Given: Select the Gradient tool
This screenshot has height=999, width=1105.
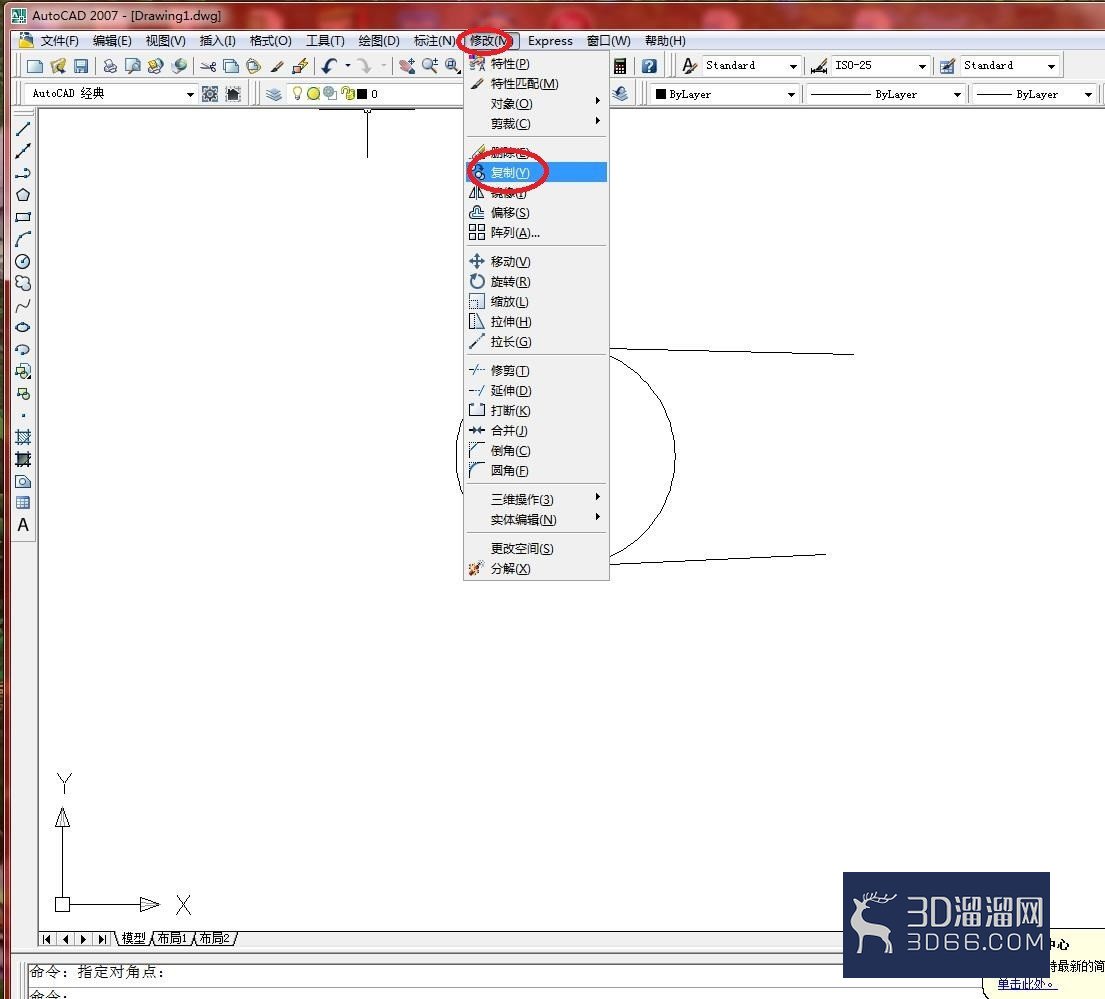Looking at the screenshot, I should point(23,459).
